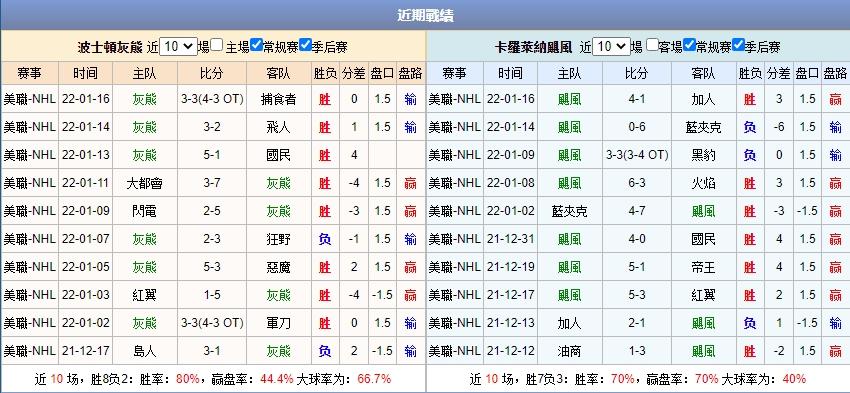Click 狂野 opponent in left table
This screenshot has height=393, width=850.
tap(279, 239)
